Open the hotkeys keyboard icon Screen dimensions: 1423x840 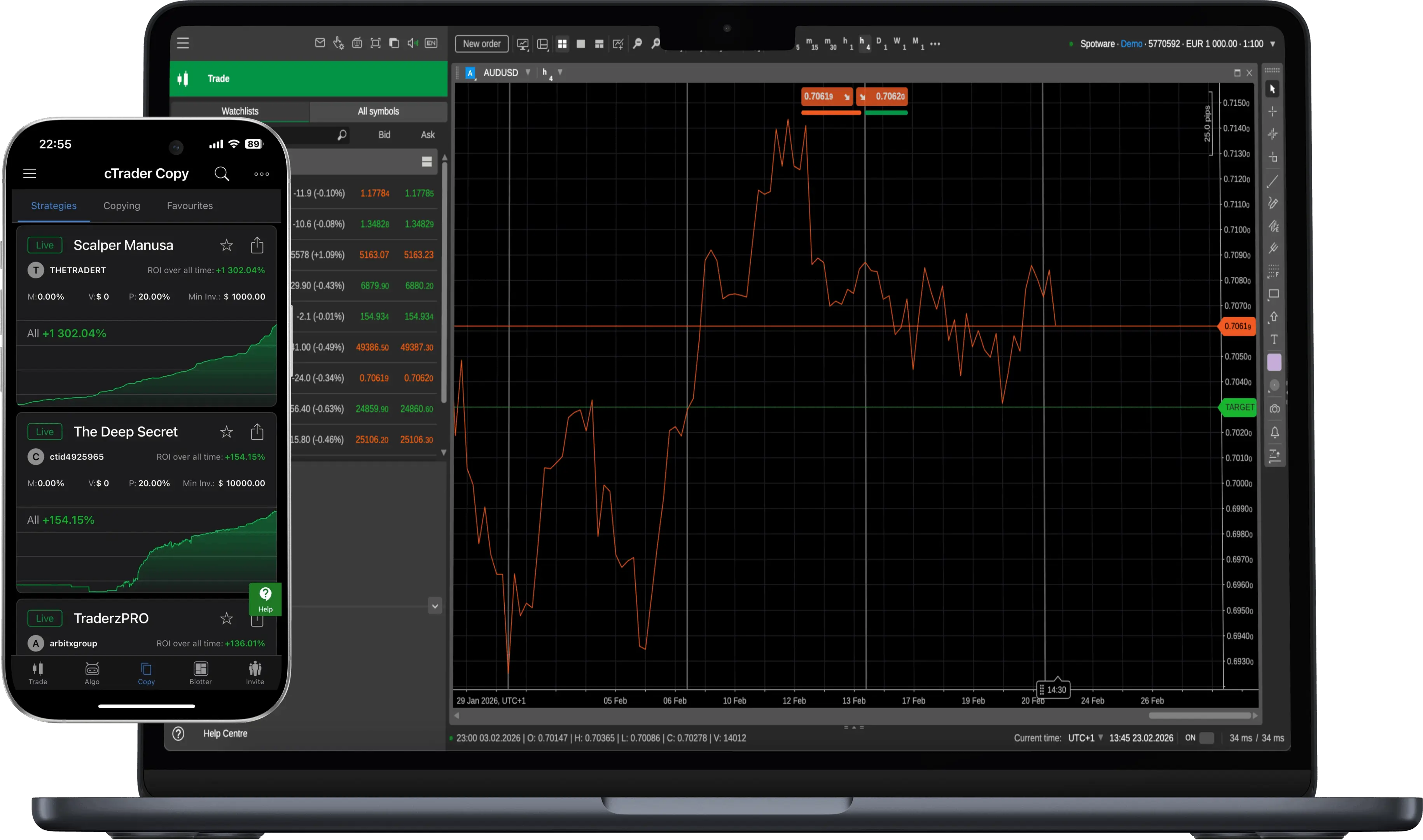coord(357,43)
